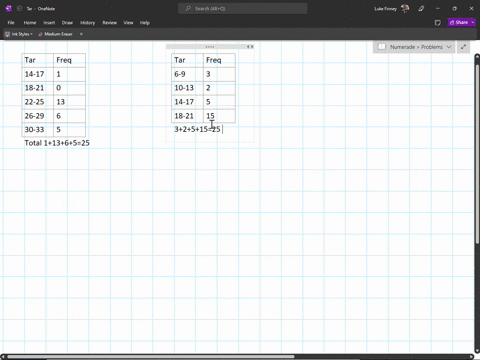Click the '14-17' cell in left table
The width and height of the screenshot is (480, 360).
tap(38, 74)
